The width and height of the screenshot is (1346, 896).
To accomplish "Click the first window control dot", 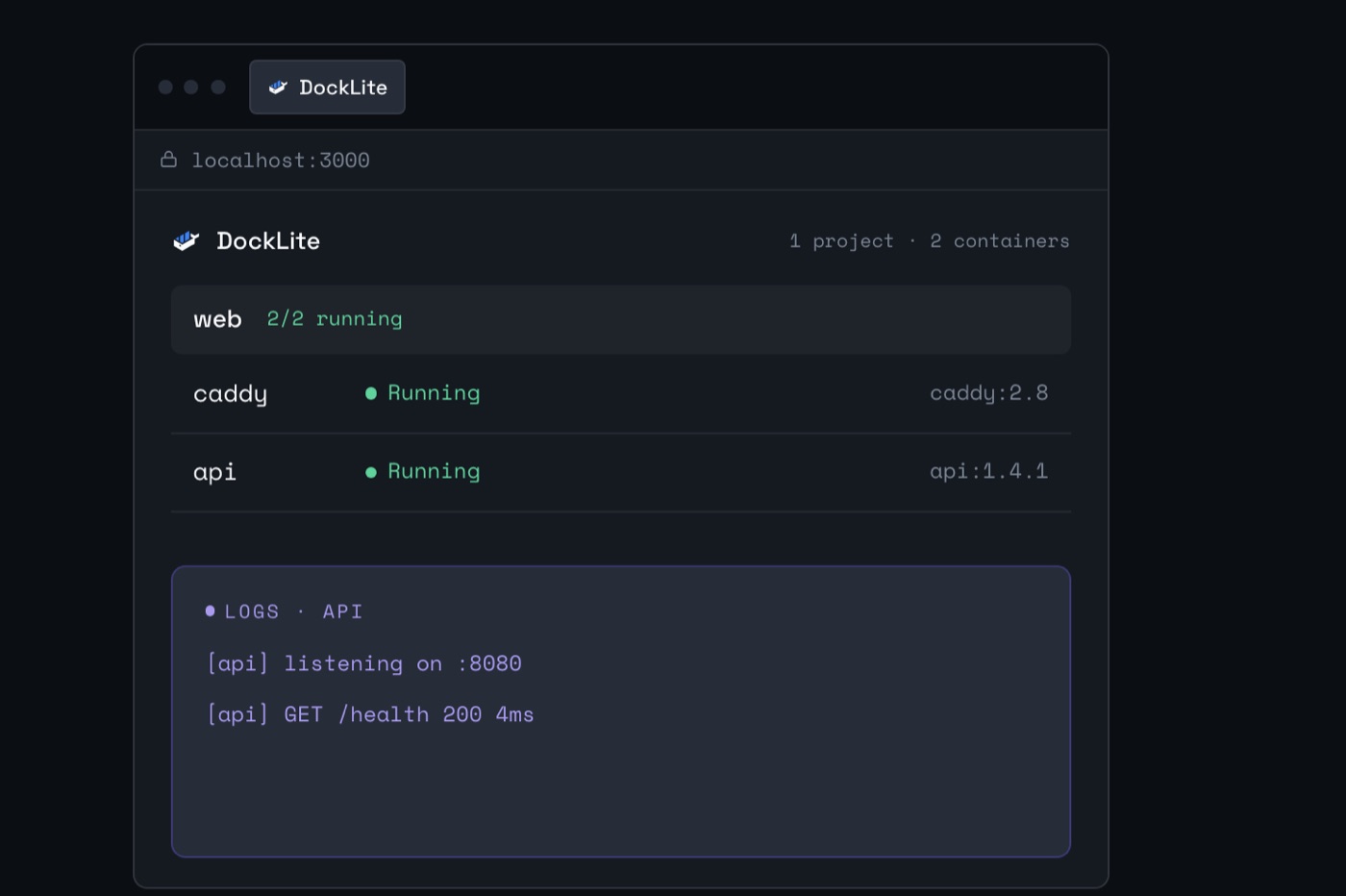I will (x=165, y=87).
